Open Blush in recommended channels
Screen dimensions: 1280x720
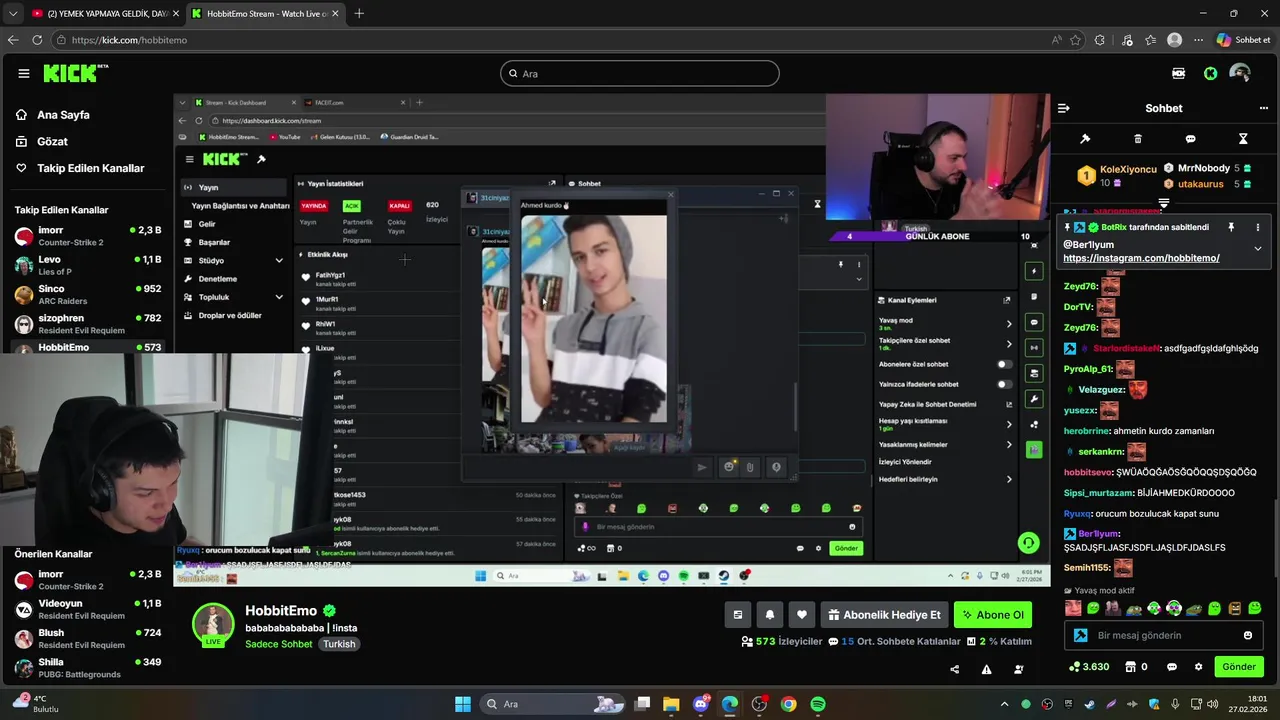coord(88,638)
